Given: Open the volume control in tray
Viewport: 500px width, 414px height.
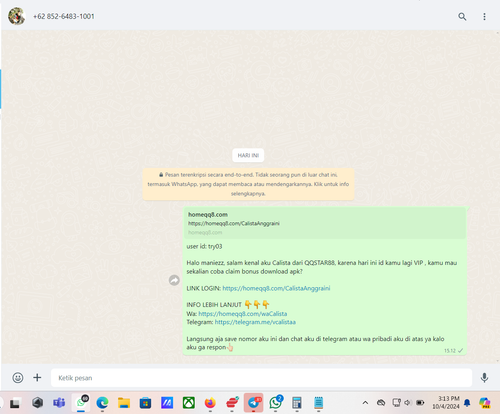Looking at the screenshot, I should point(408,403).
